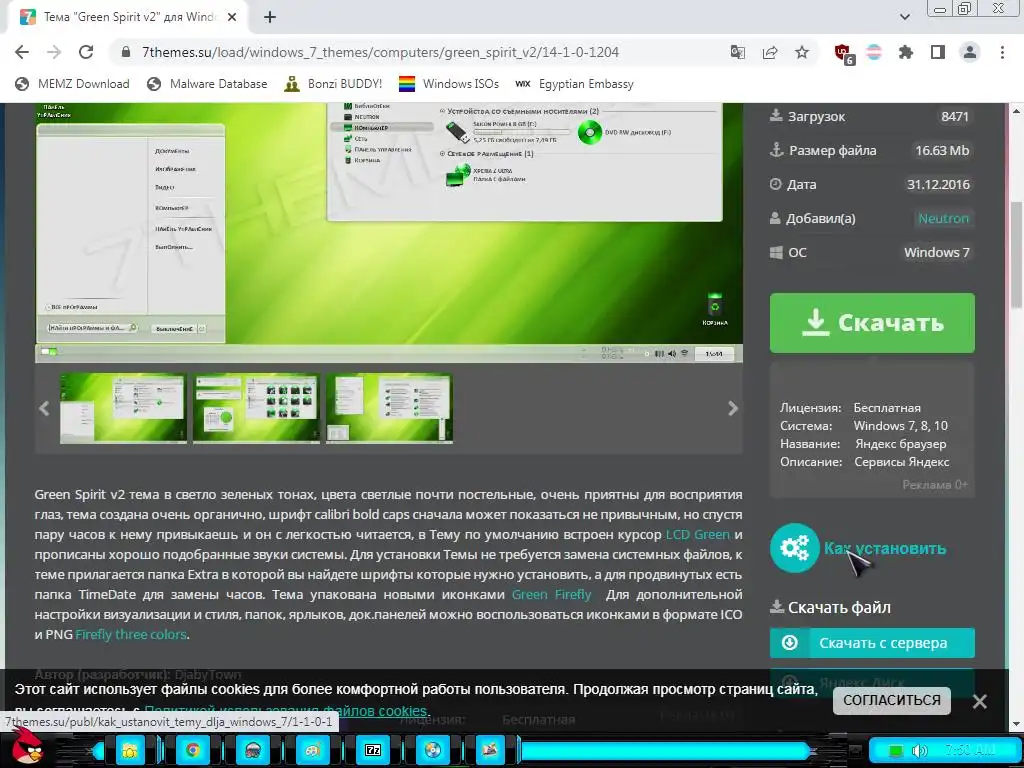Image resolution: width=1024 pixels, height=768 pixels.
Task: Open Chrome's three-dot menu
Action: coord(1002,52)
